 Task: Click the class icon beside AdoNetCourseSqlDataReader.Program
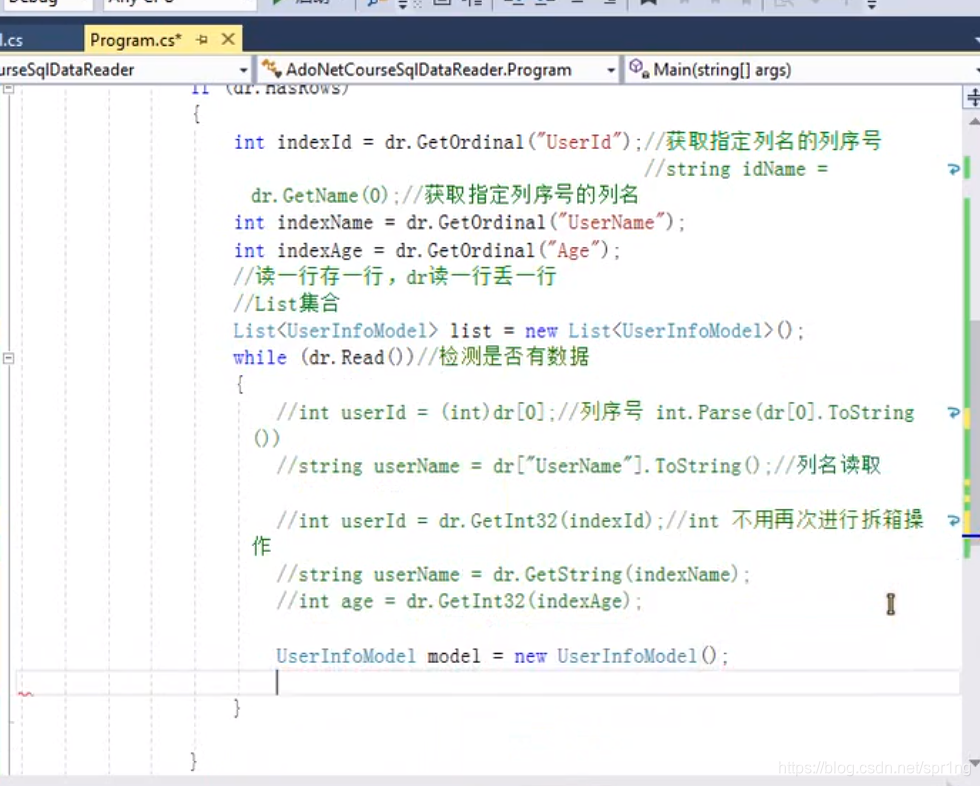(x=271, y=69)
